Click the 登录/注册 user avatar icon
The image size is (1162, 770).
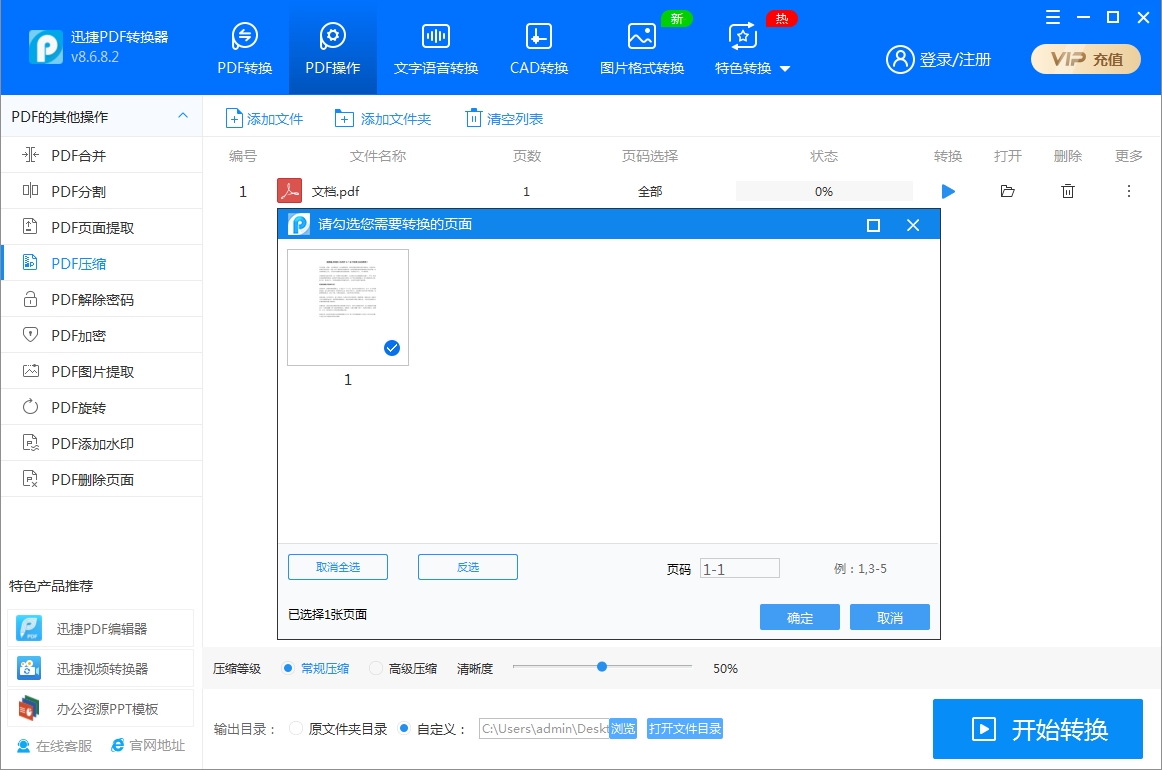[900, 59]
